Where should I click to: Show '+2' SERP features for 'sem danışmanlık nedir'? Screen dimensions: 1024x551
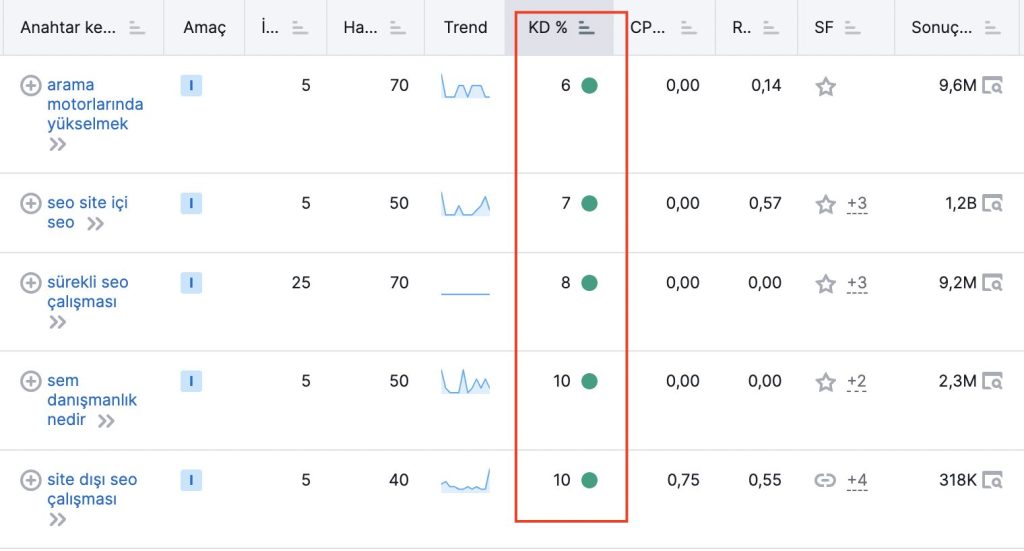coord(856,382)
